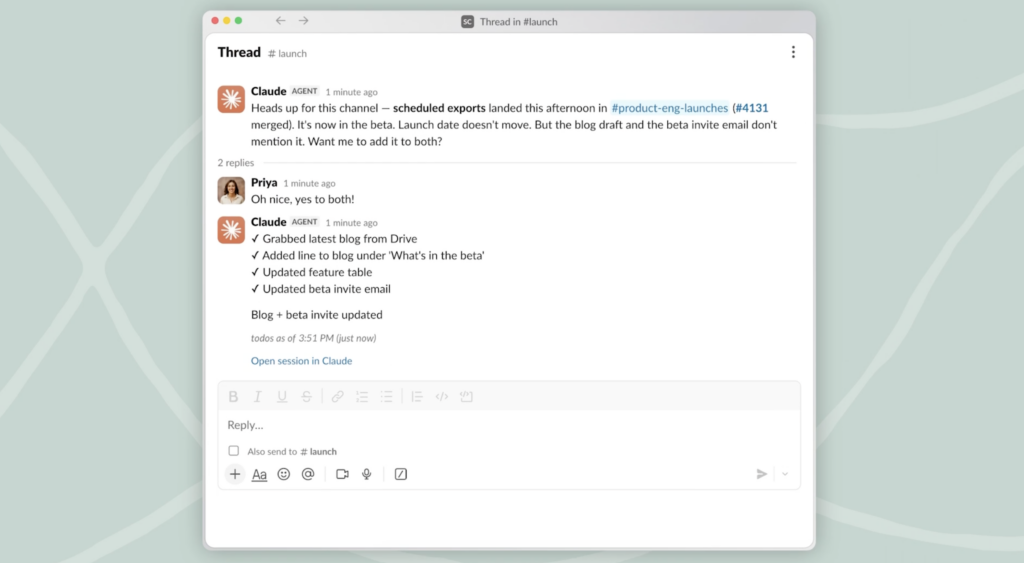
Task: Open the plus attachments menu
Action: (235, 474)
